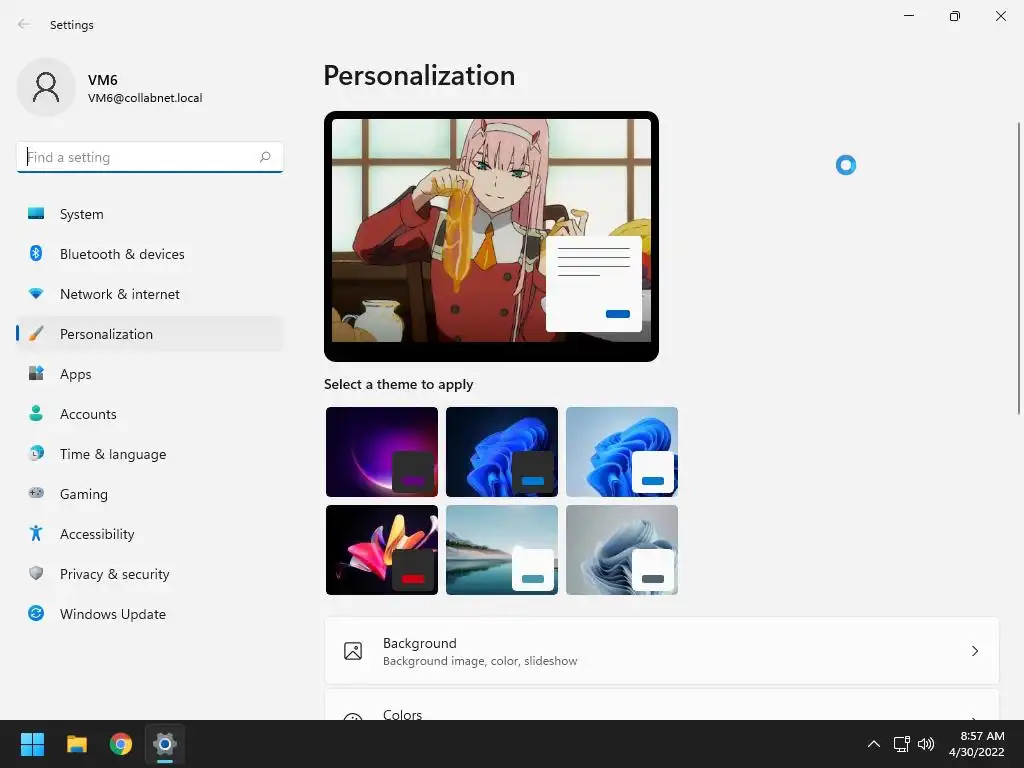Open Background image, color, slideshow settings
The width and height of the screenshot is (1024, 768).
pos(662,651)
